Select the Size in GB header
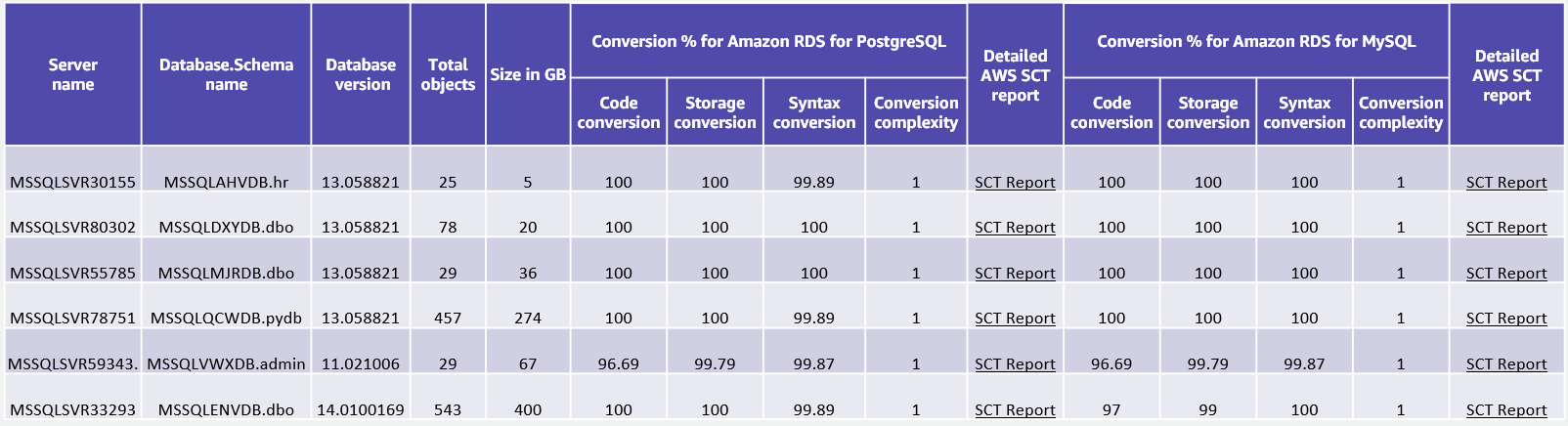 (528, 74)
